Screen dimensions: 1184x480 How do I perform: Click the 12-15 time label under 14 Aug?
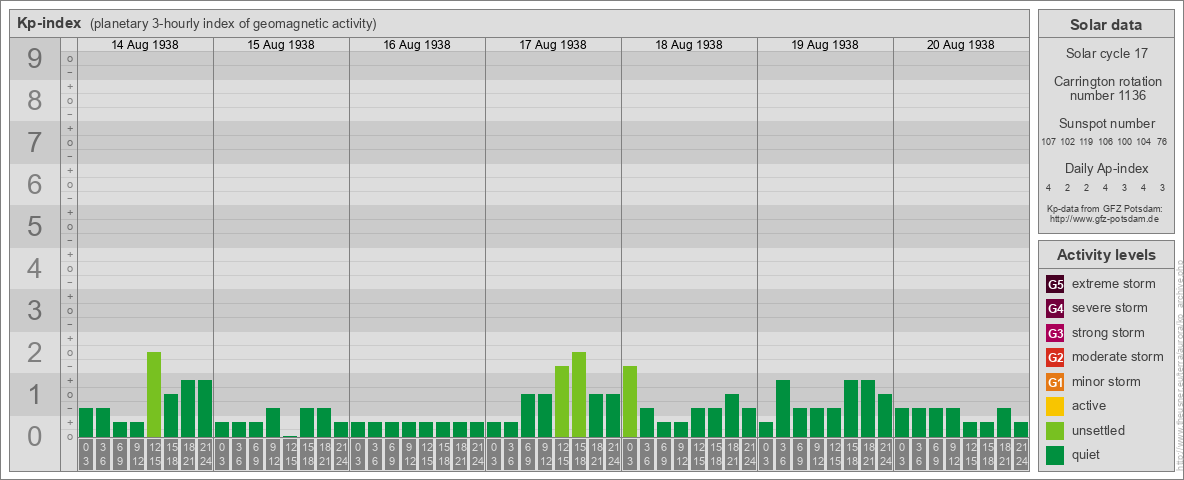click(154, 455)
